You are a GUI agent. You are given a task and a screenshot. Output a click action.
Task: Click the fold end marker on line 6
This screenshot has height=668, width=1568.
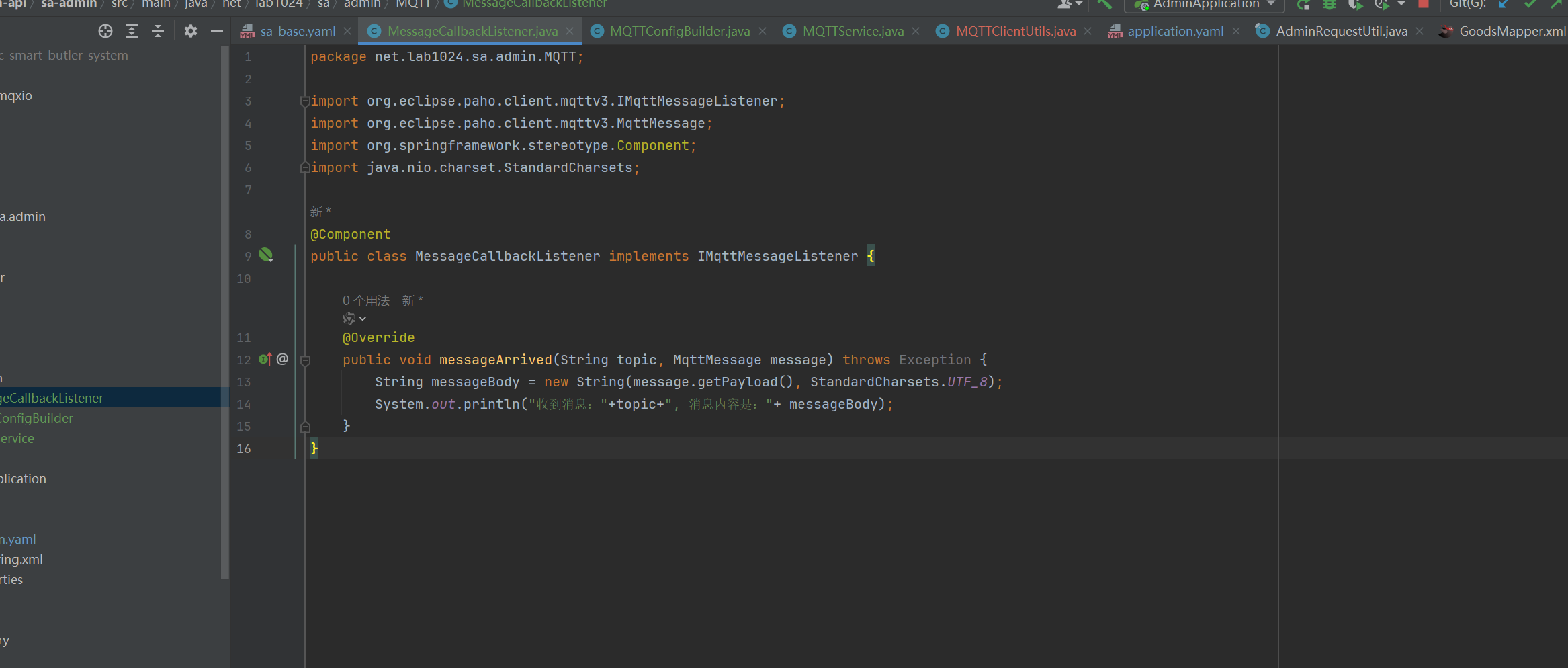pyautogui.click(x=305, y=167)
